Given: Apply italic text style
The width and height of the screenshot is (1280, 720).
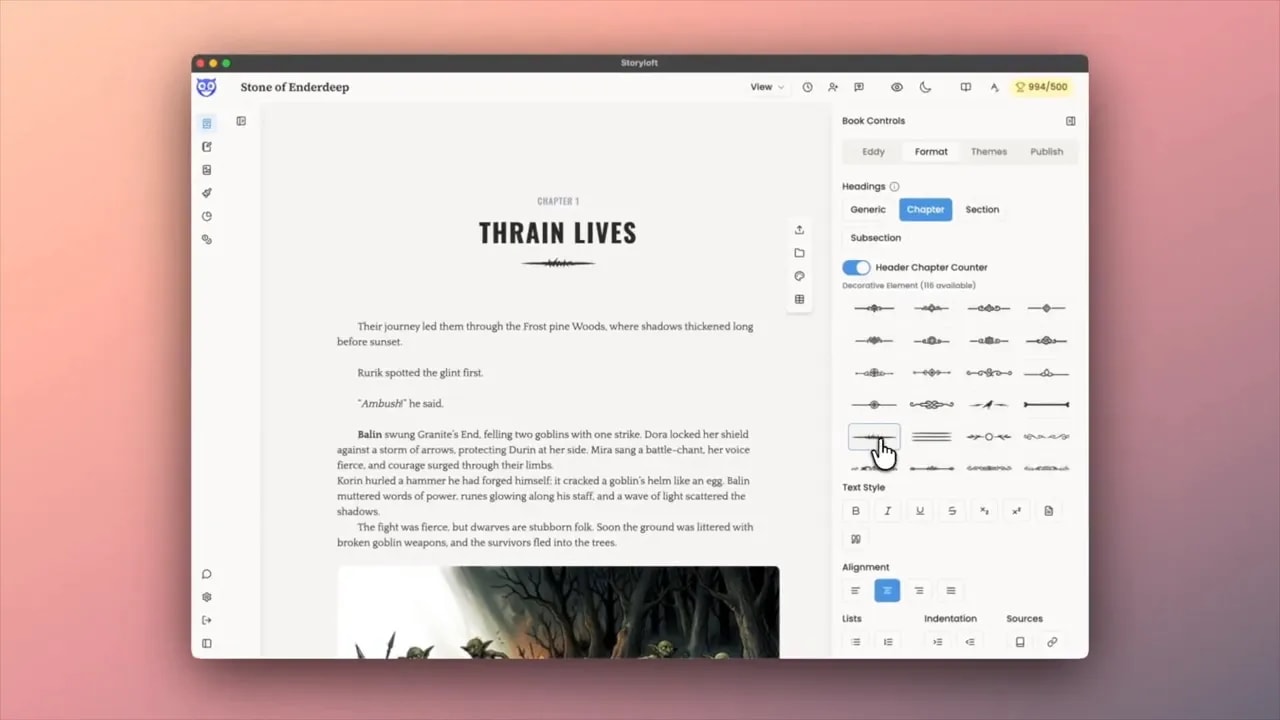Looking at the screenshot, I should point(887,511).
